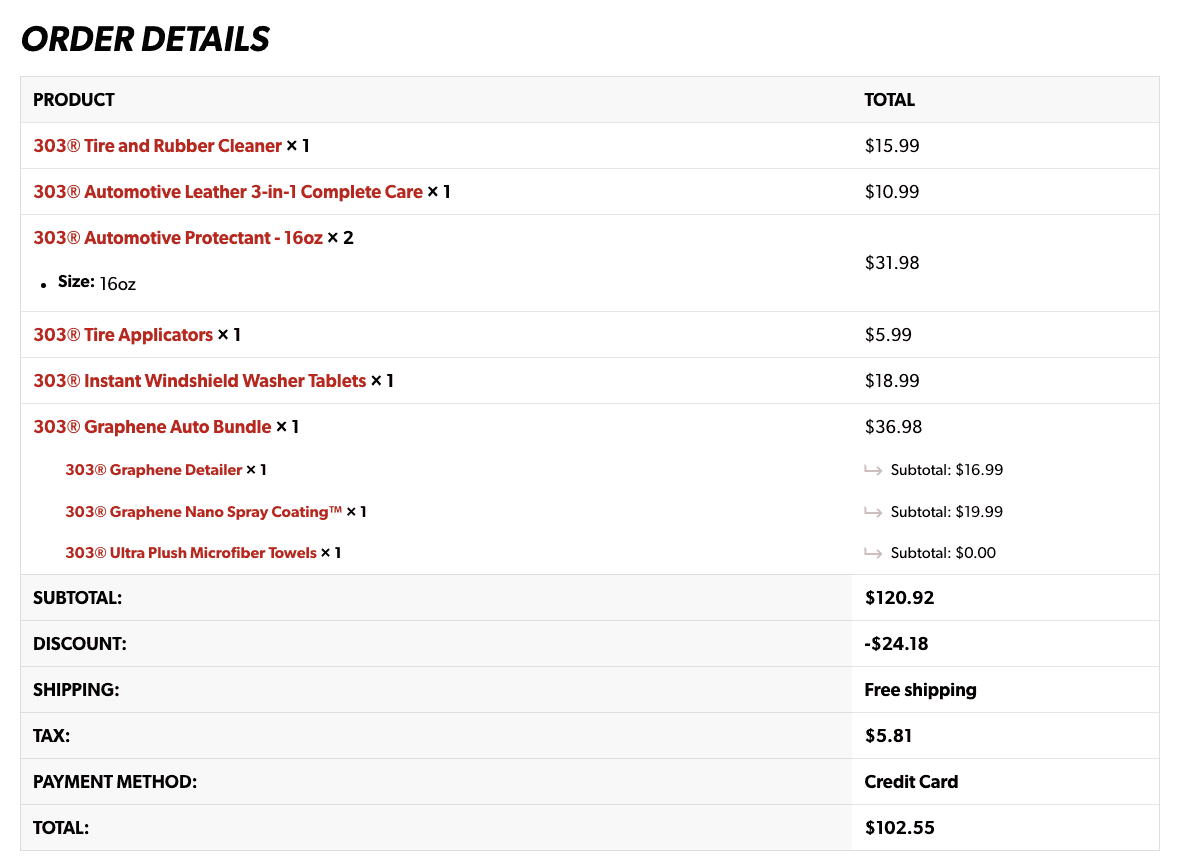
Task: Open the 303 Tire and Rubber Cleaner link
Action: pos(157,146)
